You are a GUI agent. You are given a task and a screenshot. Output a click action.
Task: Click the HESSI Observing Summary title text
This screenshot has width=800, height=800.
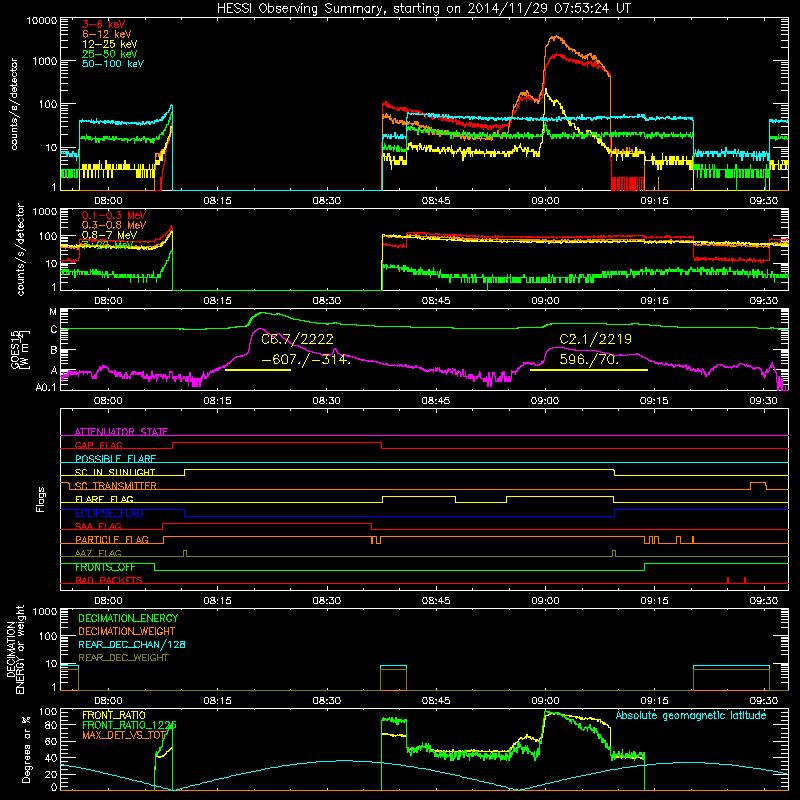coord(423,9)
